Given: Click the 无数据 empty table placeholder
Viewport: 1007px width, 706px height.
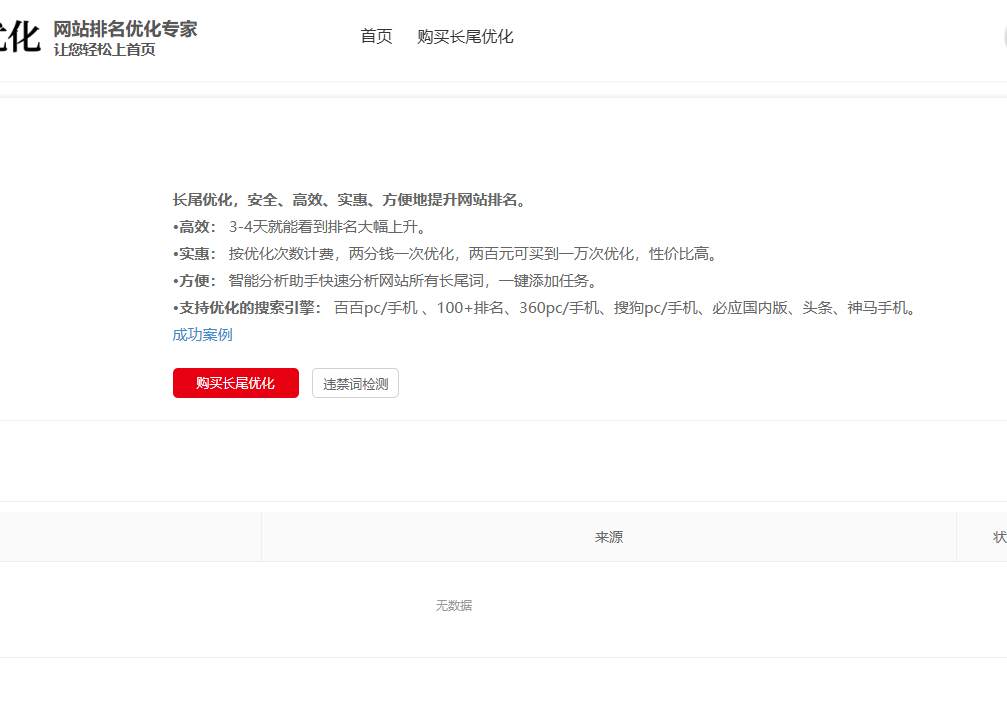Looking at the screenshot, I should click(x=453, y=606).
